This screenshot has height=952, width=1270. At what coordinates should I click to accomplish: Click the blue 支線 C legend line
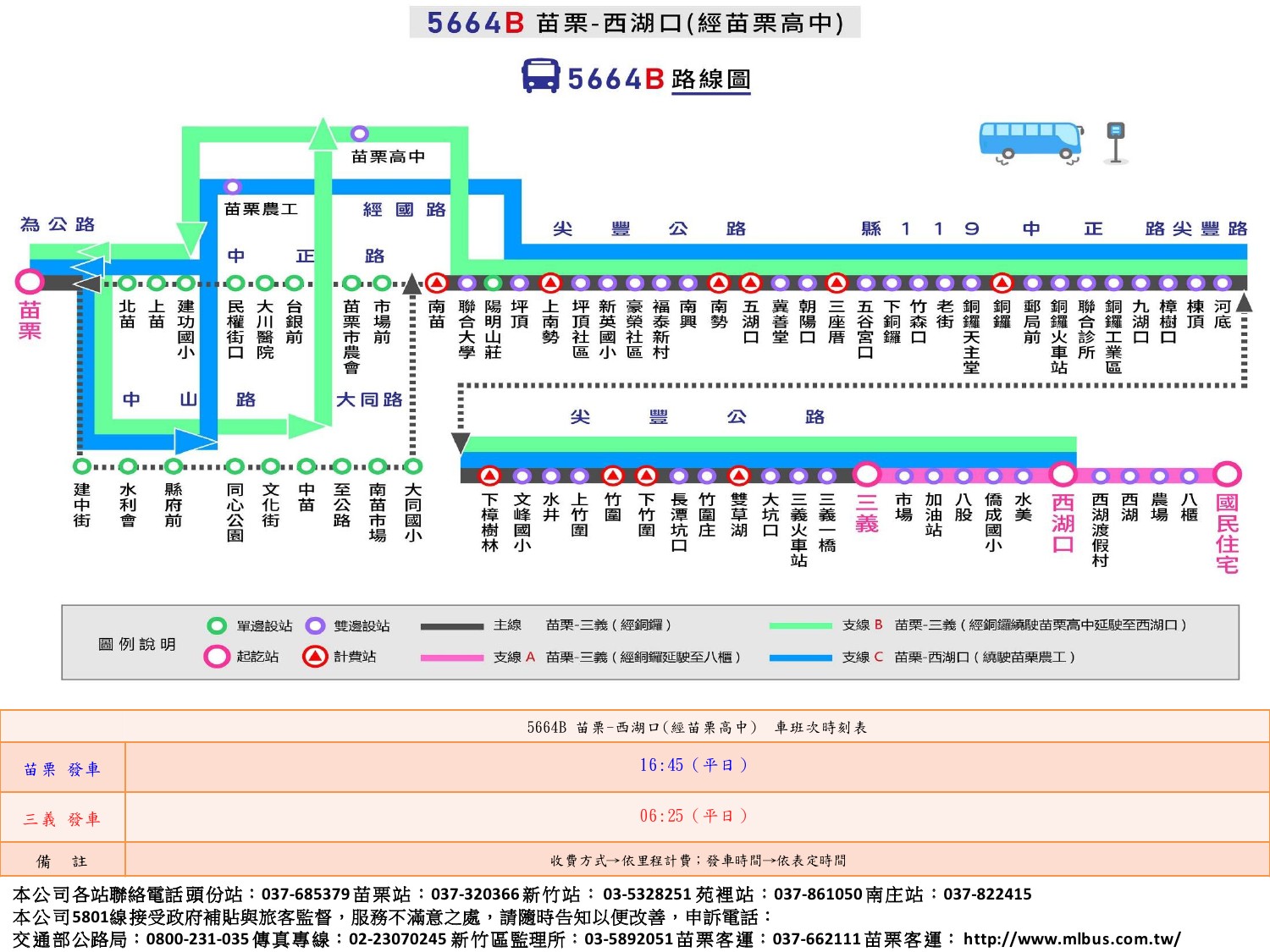pos(800,658)
